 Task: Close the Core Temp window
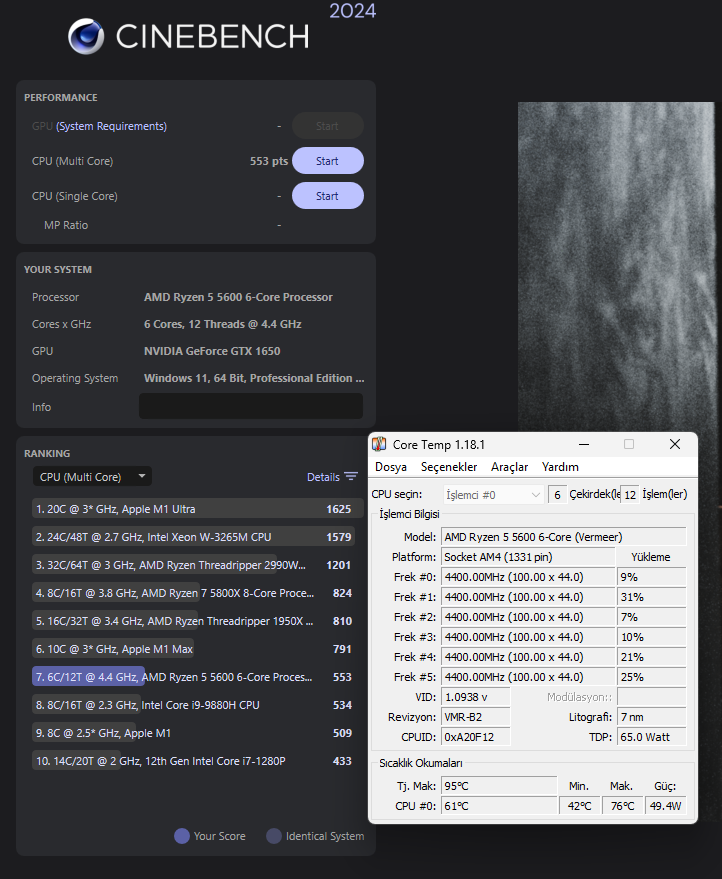tap(675, 445)
